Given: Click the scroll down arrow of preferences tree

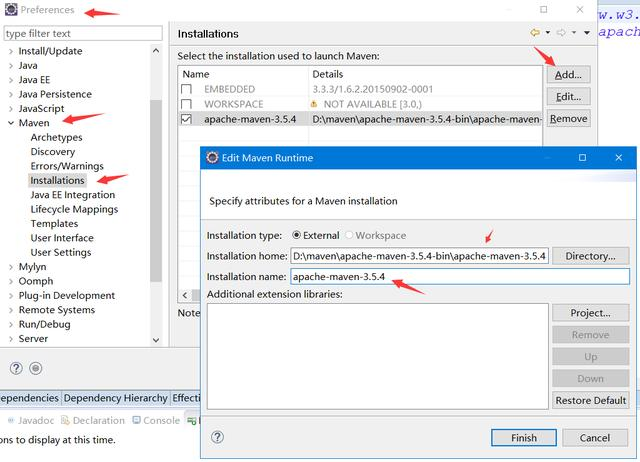Looking at the screenshot, I should point(156,340).
